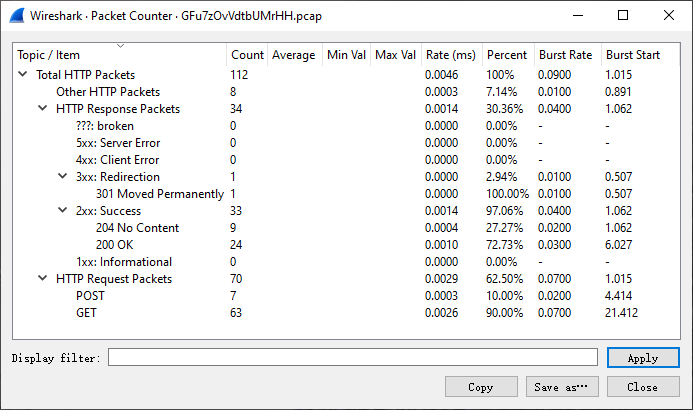This screenshot has height=410, width=693.
Task: Select the 200 OK row
Action: tap(346, 244)
